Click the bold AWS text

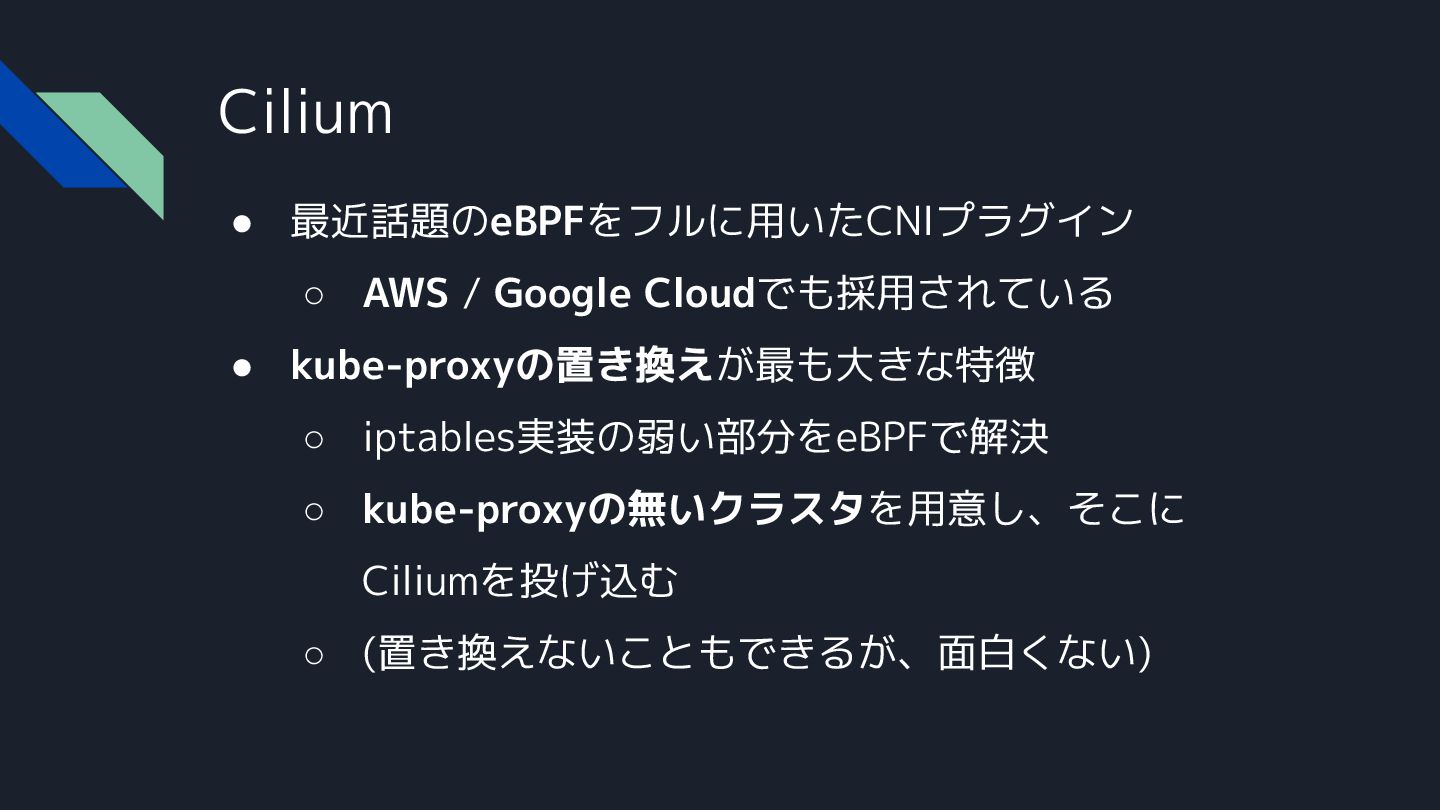click(x=405, y=293)
